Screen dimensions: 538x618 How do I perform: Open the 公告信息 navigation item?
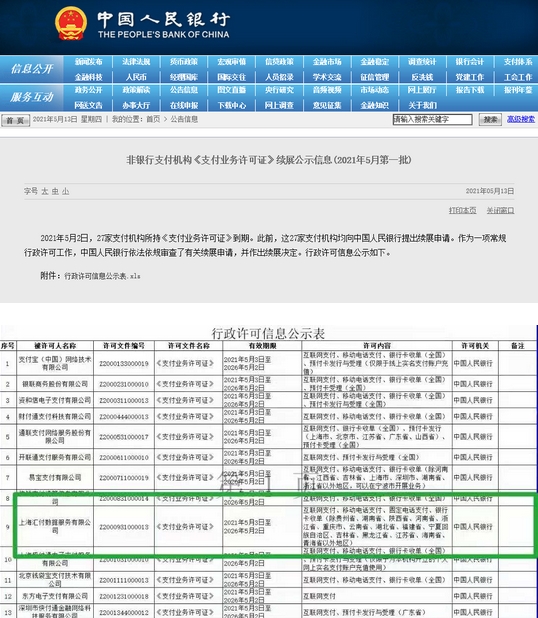(184, 90)
